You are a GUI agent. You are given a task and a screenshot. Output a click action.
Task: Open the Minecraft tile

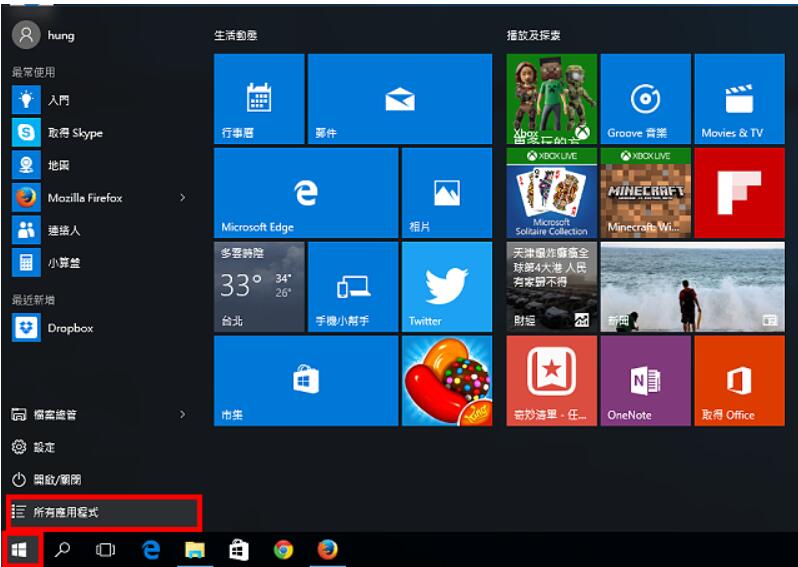(x=645, y=193)
